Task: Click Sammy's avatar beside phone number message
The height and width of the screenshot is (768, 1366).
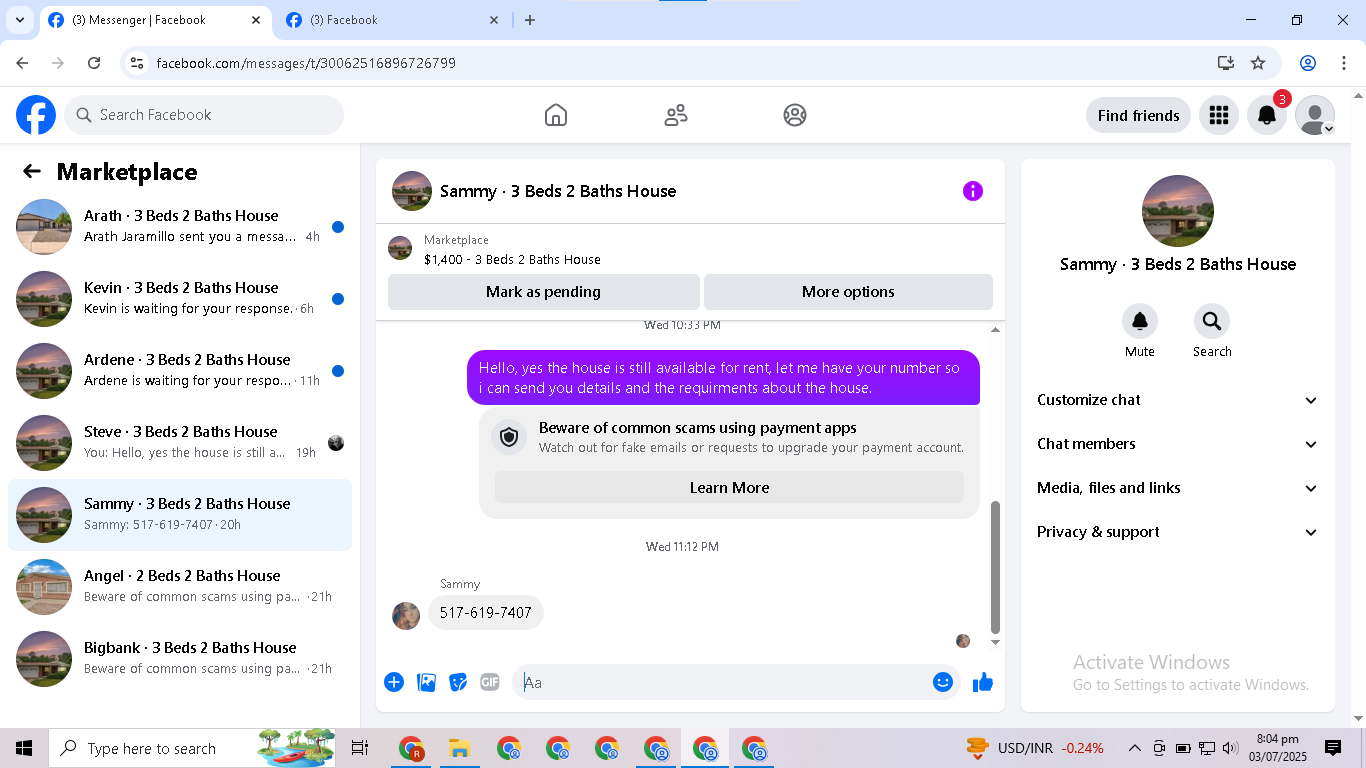Action: coord(406,616)
